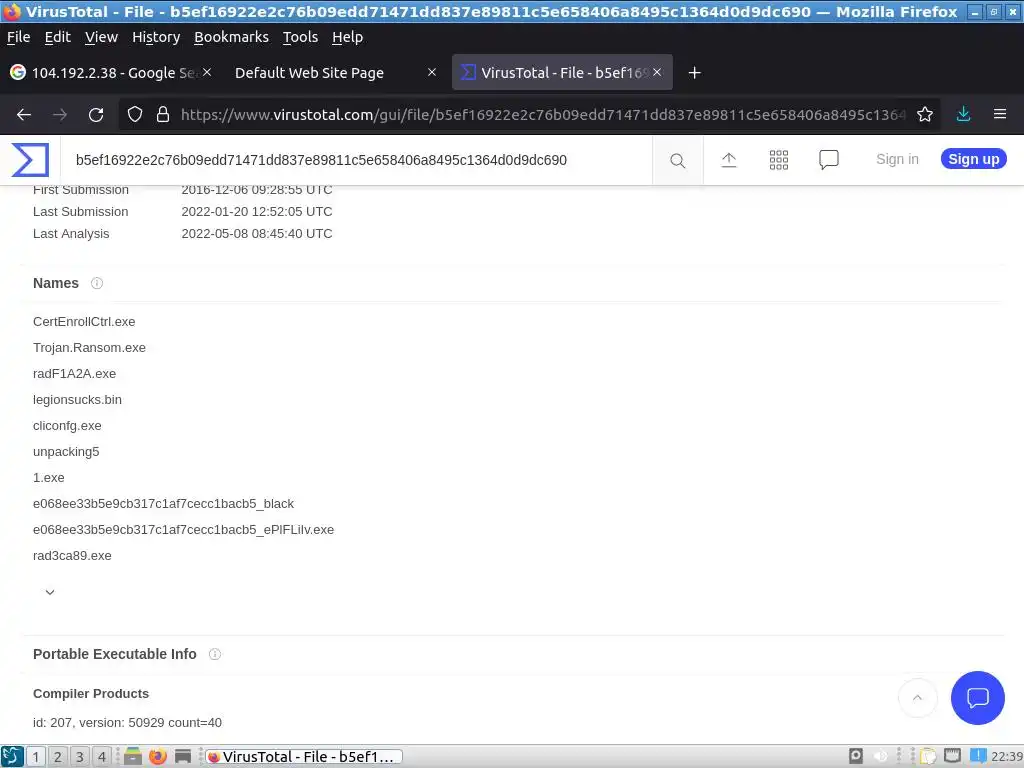The height and width of the screenshot is (768, 1024).
Task: Switch to workspace 1 in the pager
Action: coord(35,756)
